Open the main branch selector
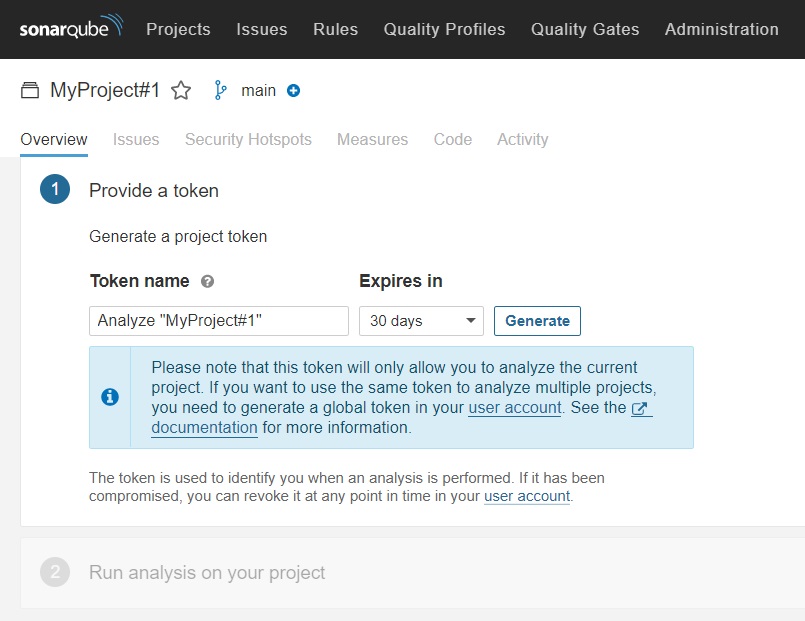 pos(258,90)
